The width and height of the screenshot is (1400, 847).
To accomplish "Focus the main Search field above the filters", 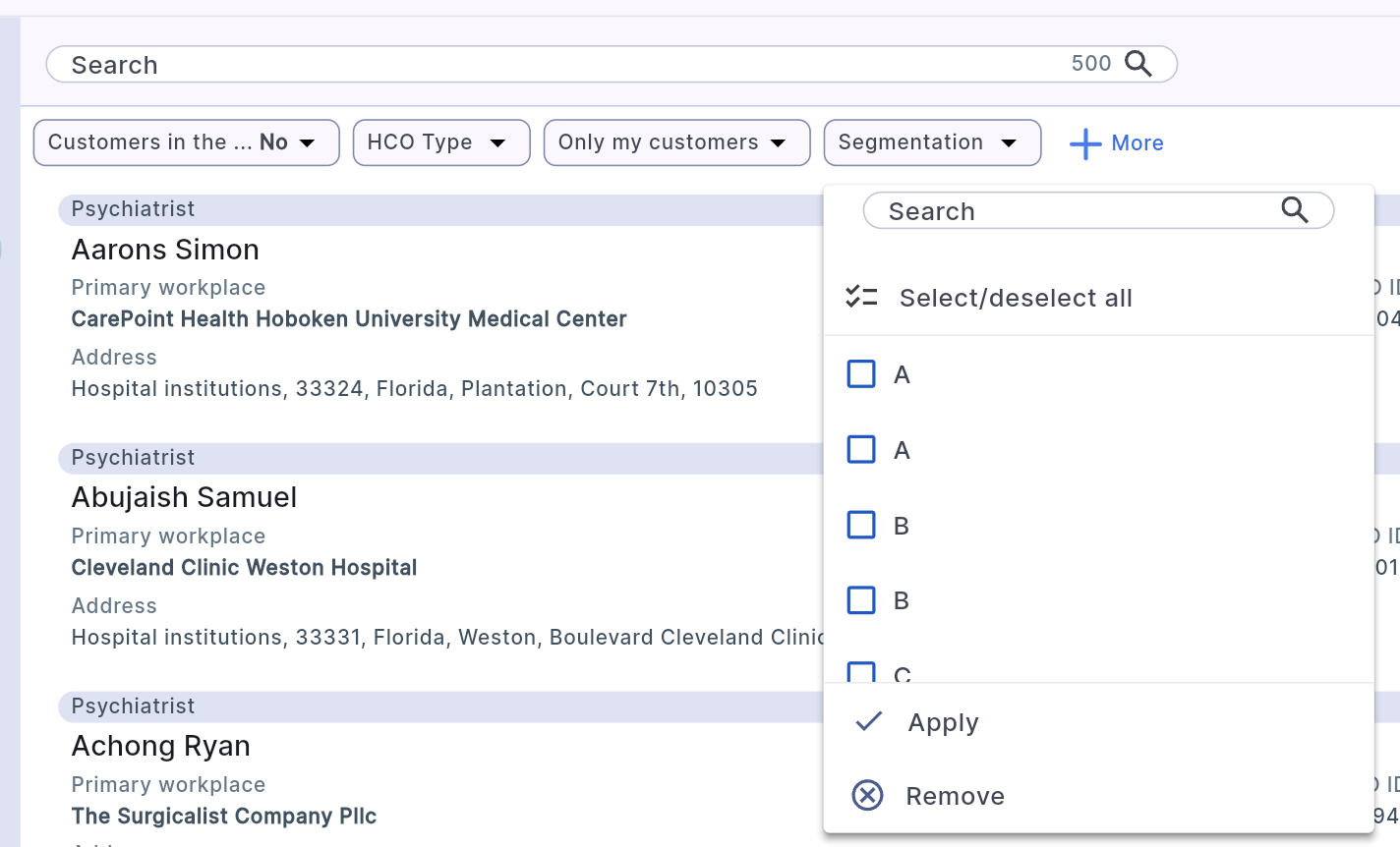I will coord(612,65).
